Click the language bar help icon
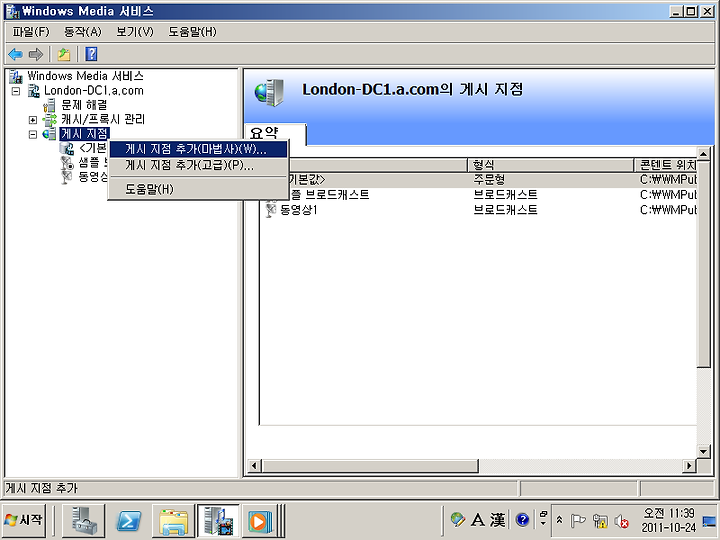The width and height of the screenshot is (720, 540). tap(522, 520)
